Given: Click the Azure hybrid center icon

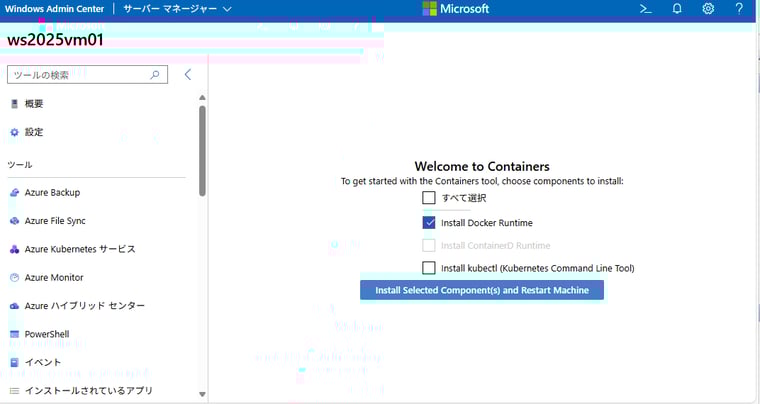Looking at the screenshot, I should pyautogui.click(x=15, y=306).
